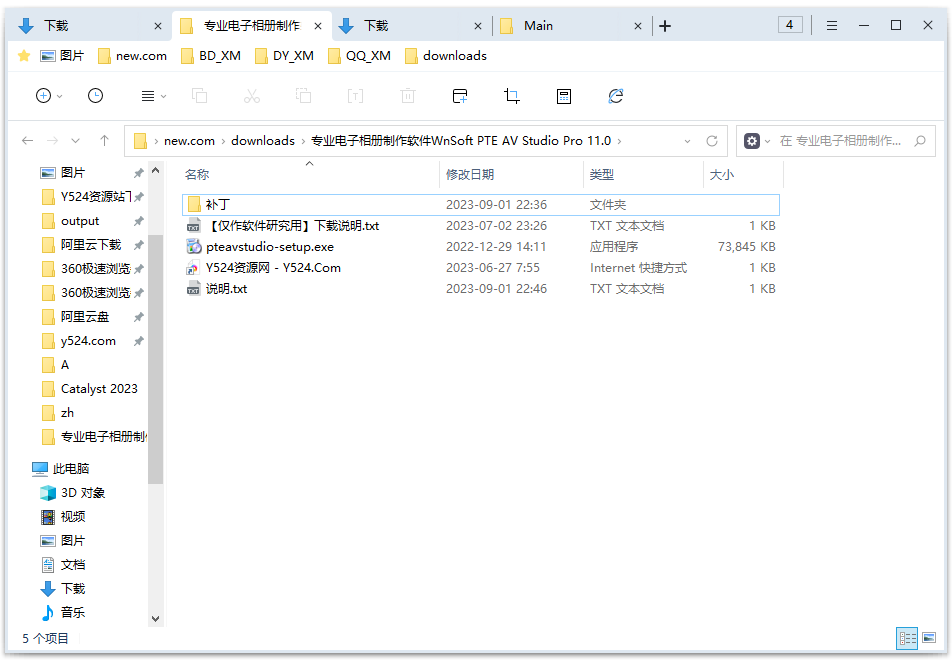Image resolution: width=952 pixels, height=660 pixels.
Task: Refresh the address bar location
Action: 712,141
